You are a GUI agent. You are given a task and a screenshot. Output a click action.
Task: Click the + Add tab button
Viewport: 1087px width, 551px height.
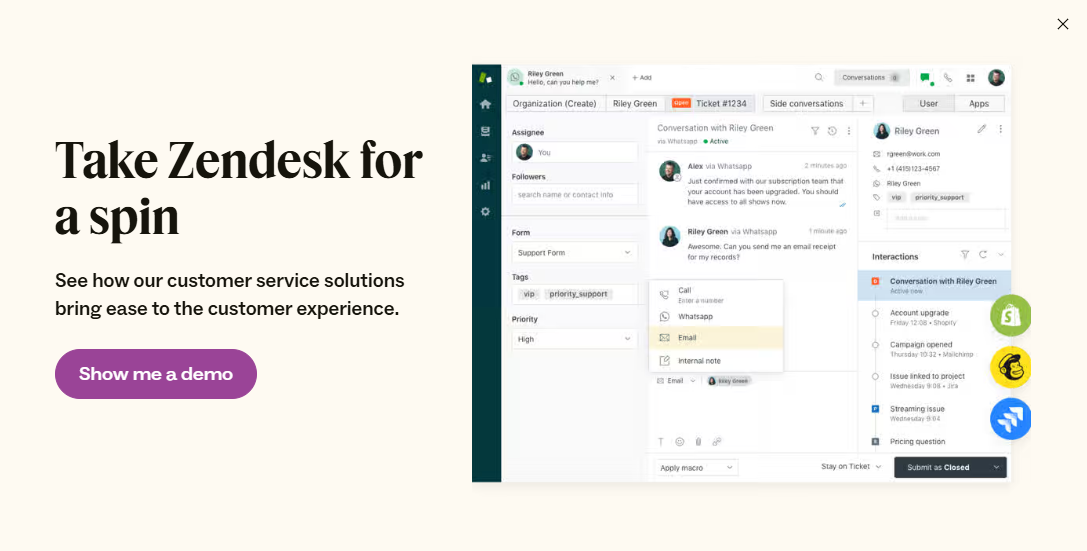[x=641, y=78]
